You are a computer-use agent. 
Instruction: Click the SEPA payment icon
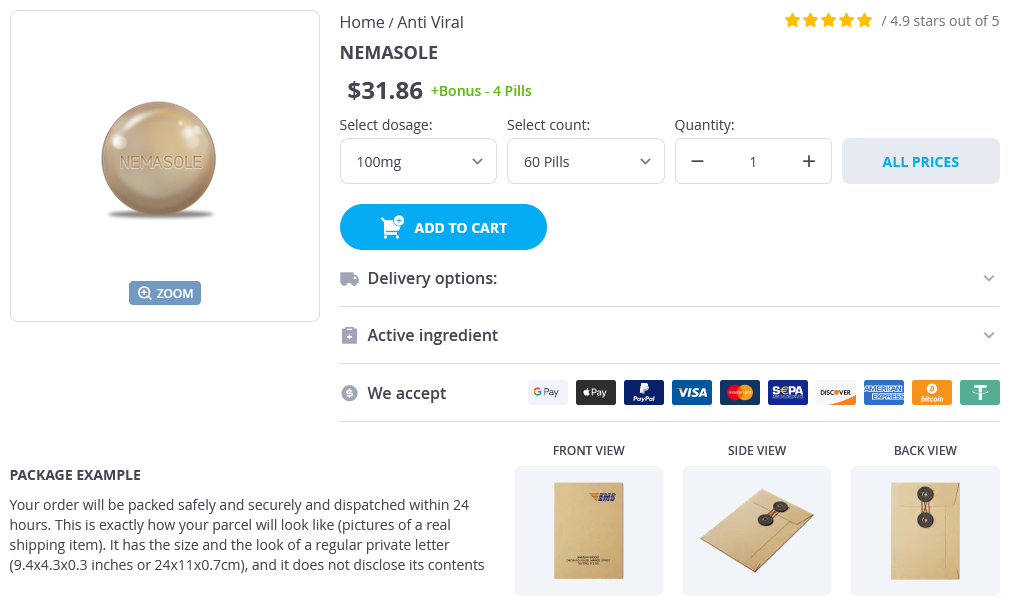pos(788,393)
